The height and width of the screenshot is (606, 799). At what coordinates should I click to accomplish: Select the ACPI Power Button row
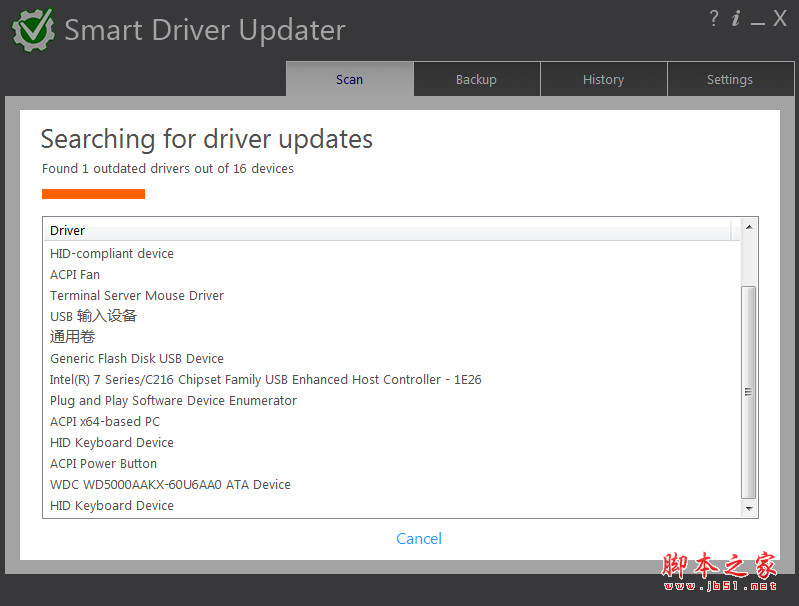pyautogui.click(x=391, y=463)
